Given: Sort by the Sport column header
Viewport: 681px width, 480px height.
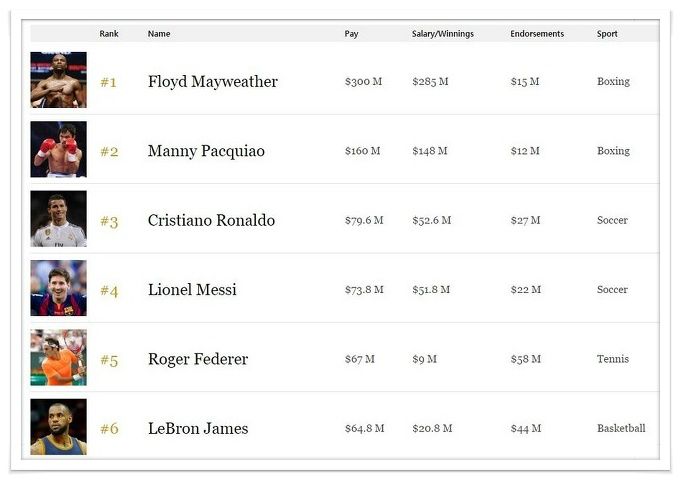Looking at the screenshot, I should 607,34.
